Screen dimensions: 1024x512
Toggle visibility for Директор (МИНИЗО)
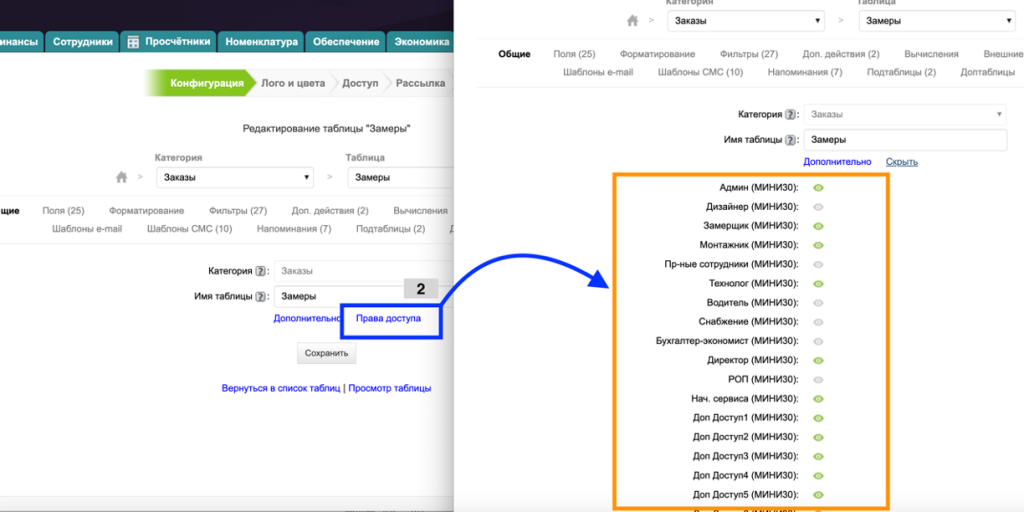[818, 360]
